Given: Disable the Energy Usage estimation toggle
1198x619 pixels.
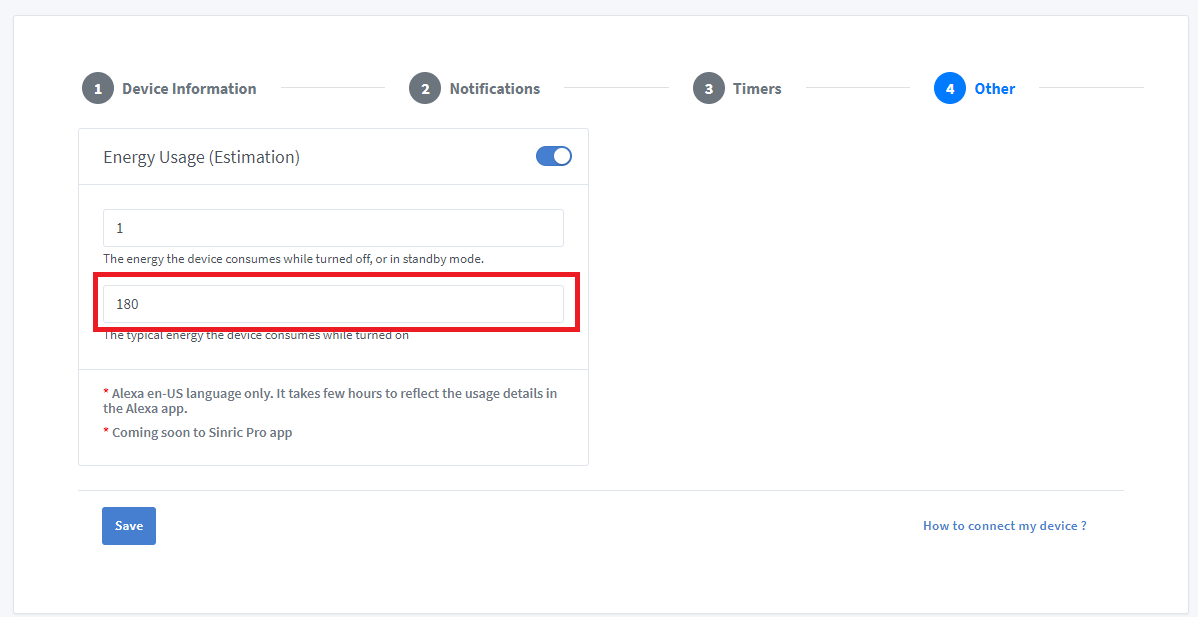Looking at the screenshot, I should 554,156.
